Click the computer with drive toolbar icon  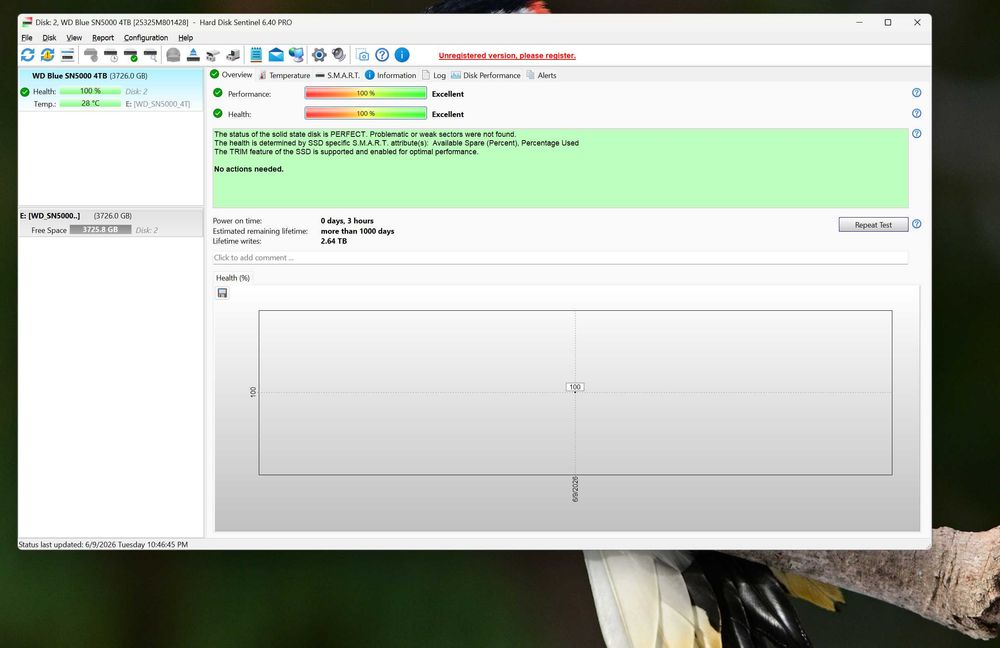tap(233, 55)
